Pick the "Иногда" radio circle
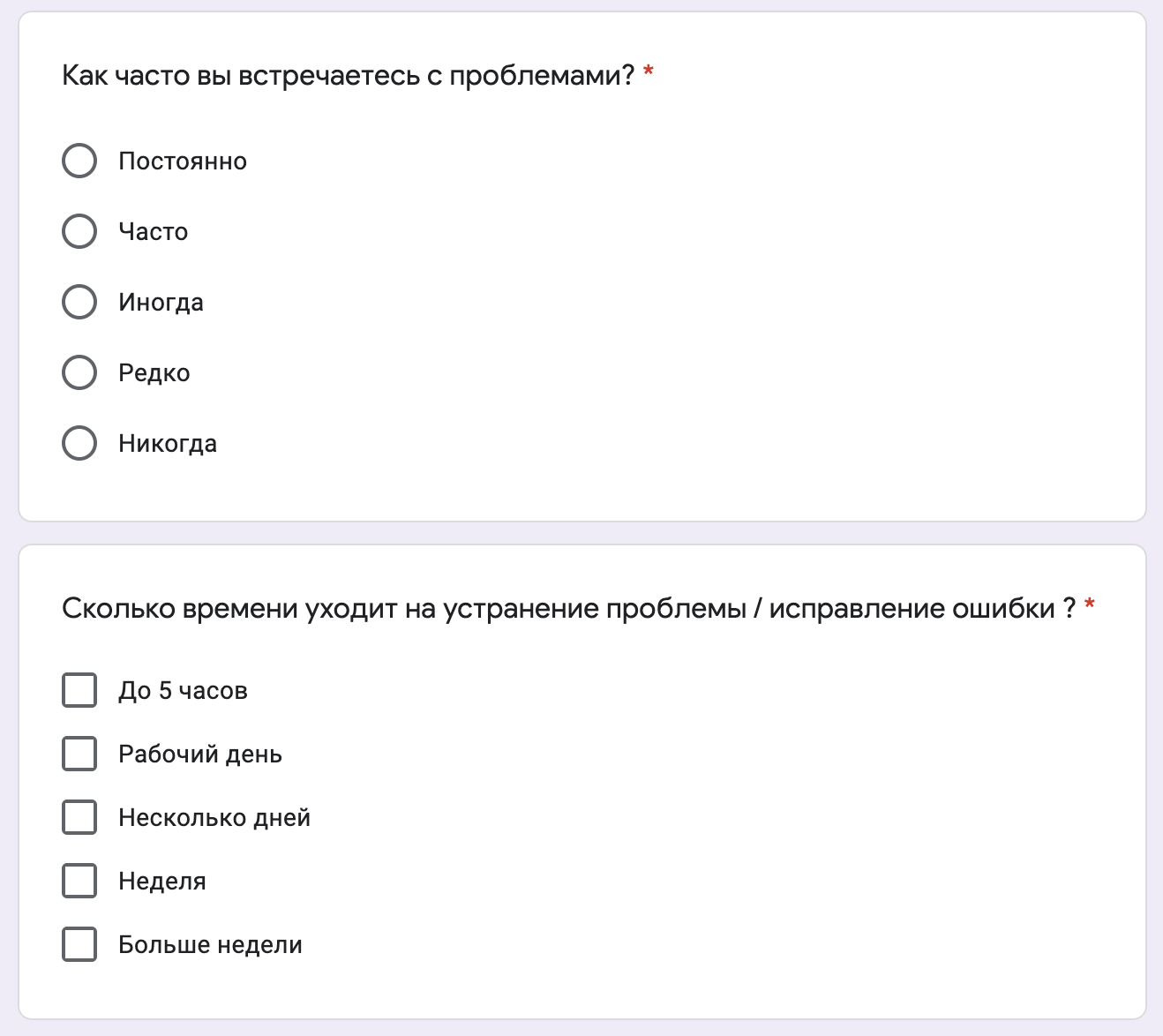This screenshot has height=1036, width=1163. click(x=79, y=302)
